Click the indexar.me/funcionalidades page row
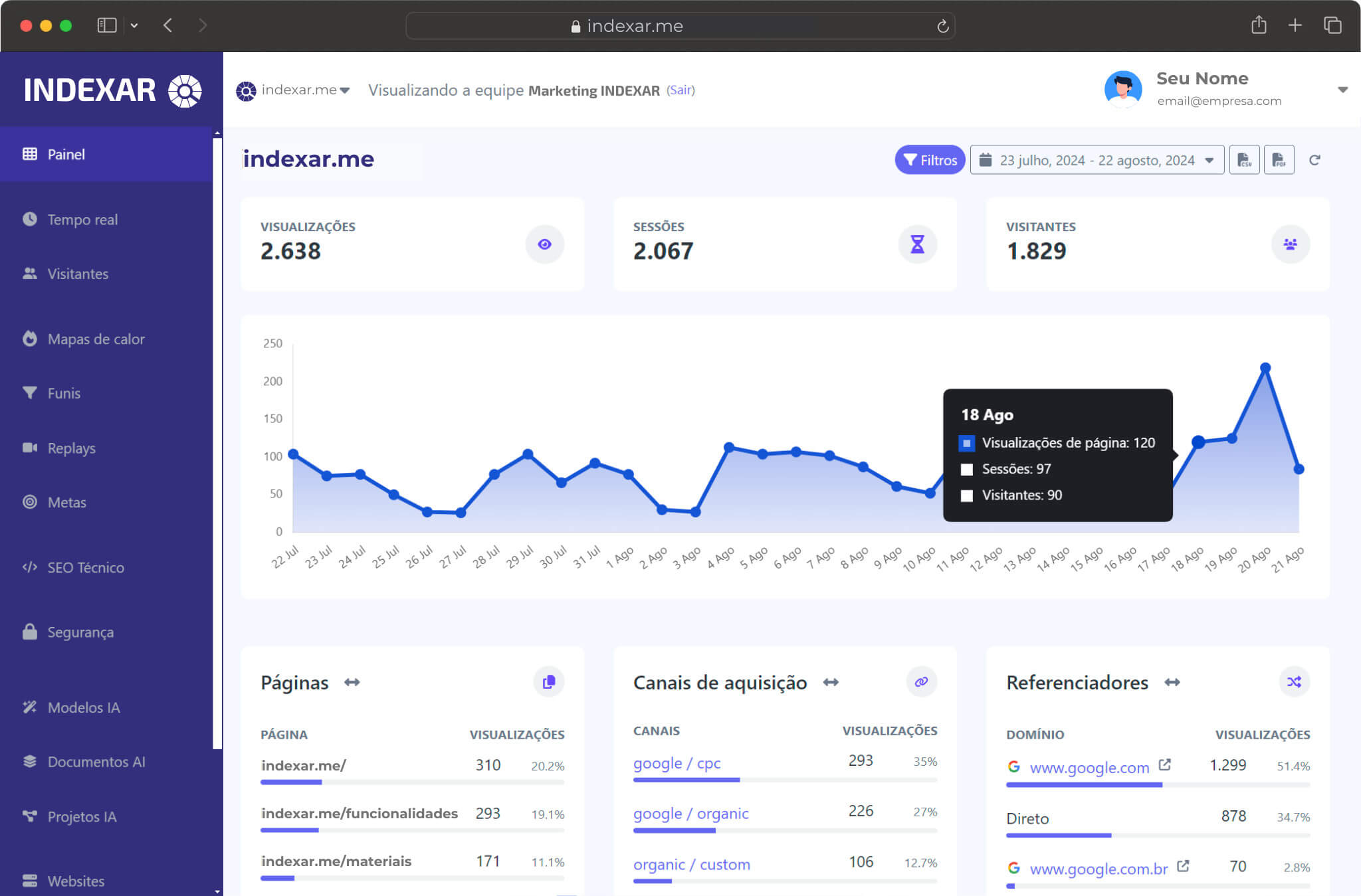 tap(412, 818)
